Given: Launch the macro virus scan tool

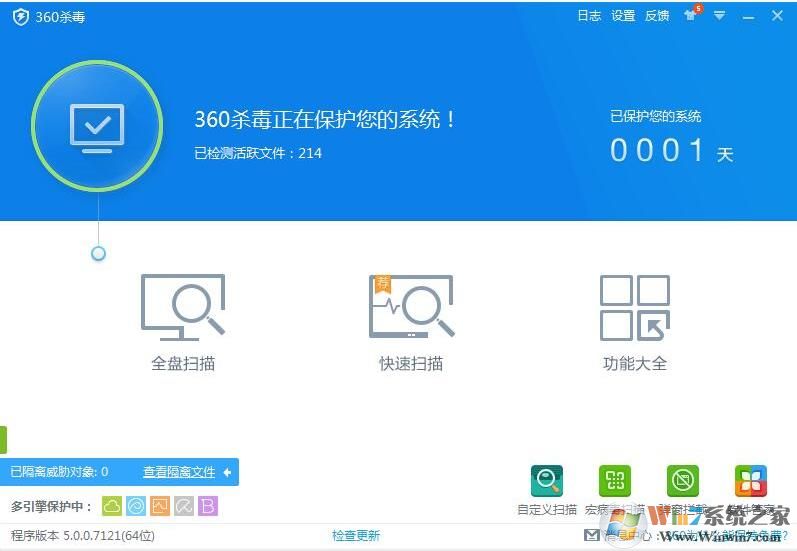Looking at the screenshot, I should pos(615,480).
